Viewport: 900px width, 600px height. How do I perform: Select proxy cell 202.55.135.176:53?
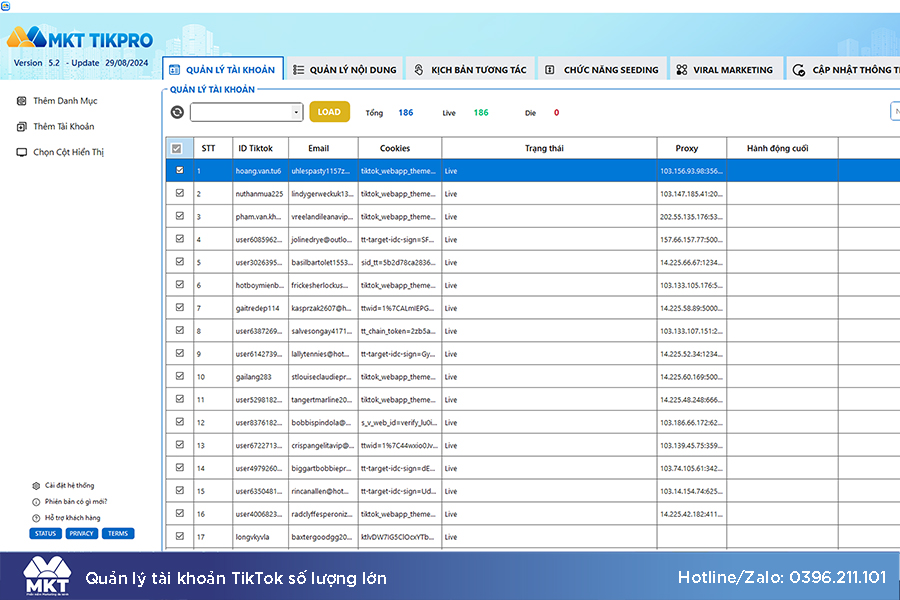click(692, 217)
